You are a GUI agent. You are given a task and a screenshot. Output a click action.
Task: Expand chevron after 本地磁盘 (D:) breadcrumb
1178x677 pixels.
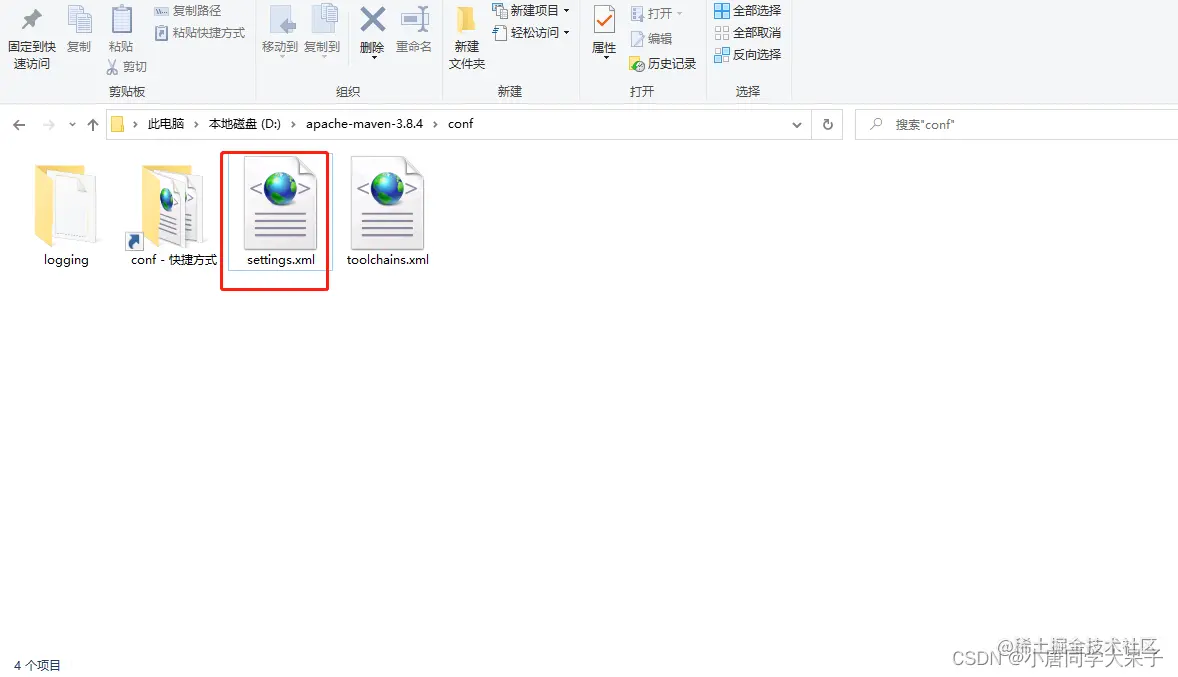tap(293, 124)
